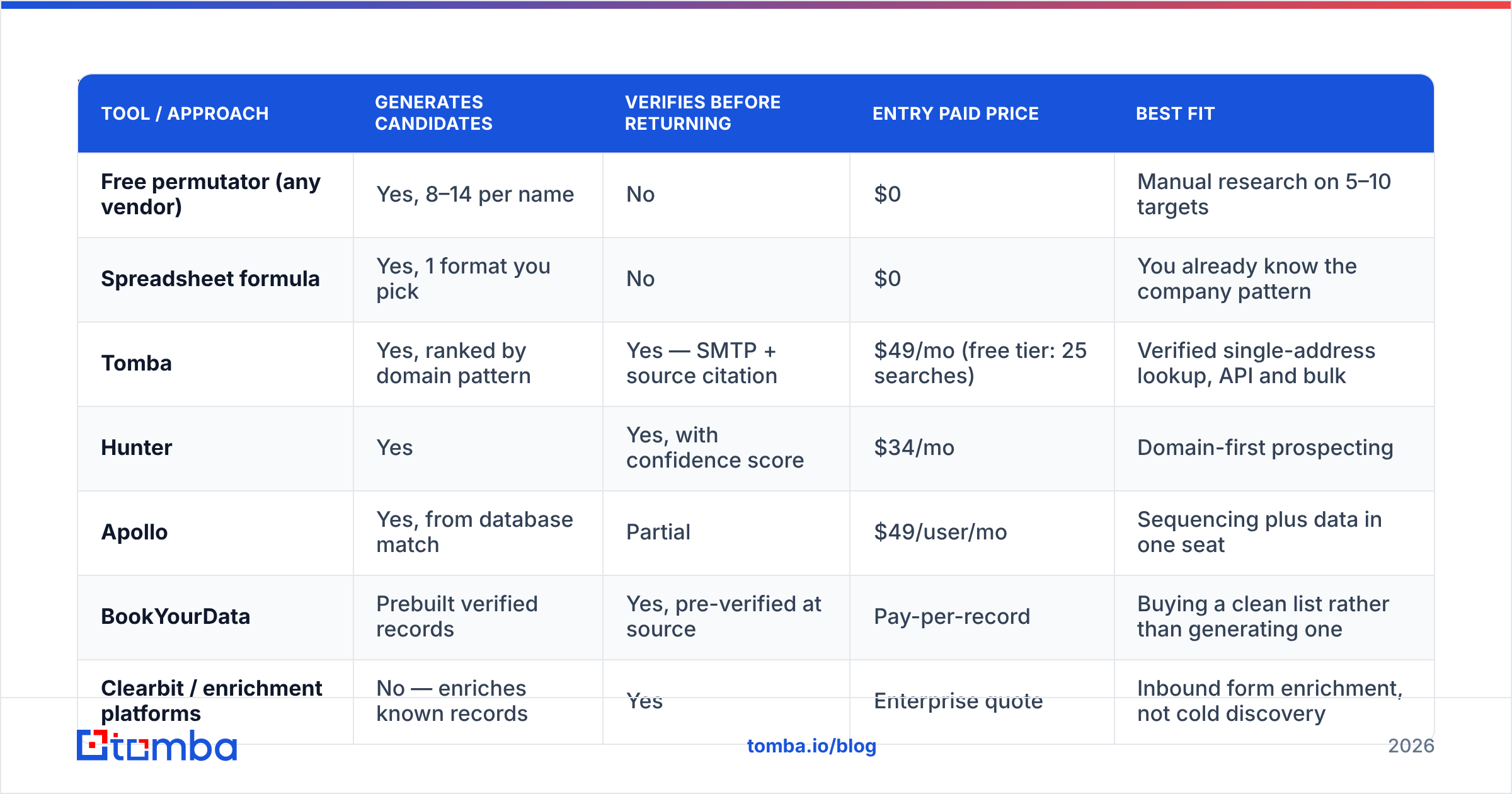The width and height of the screenshot is (1512, 794).
Task: Click the "Hunter" row name
Action: tap(137, 447)
